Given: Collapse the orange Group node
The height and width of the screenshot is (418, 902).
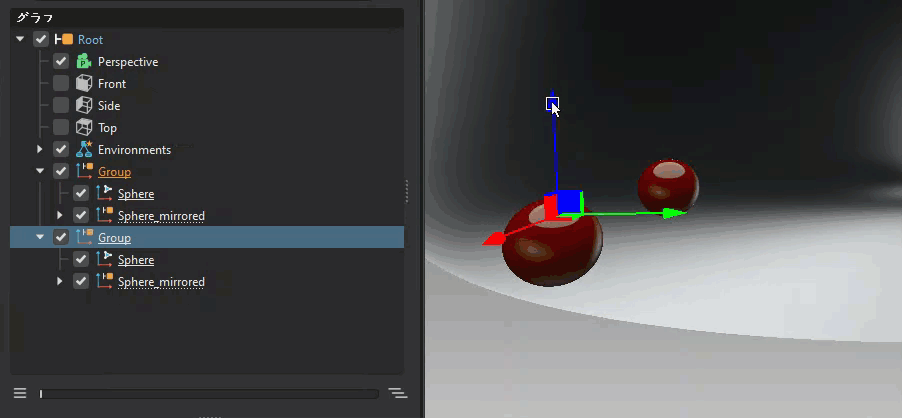Looking at the screenshot, I should [40, 171].
